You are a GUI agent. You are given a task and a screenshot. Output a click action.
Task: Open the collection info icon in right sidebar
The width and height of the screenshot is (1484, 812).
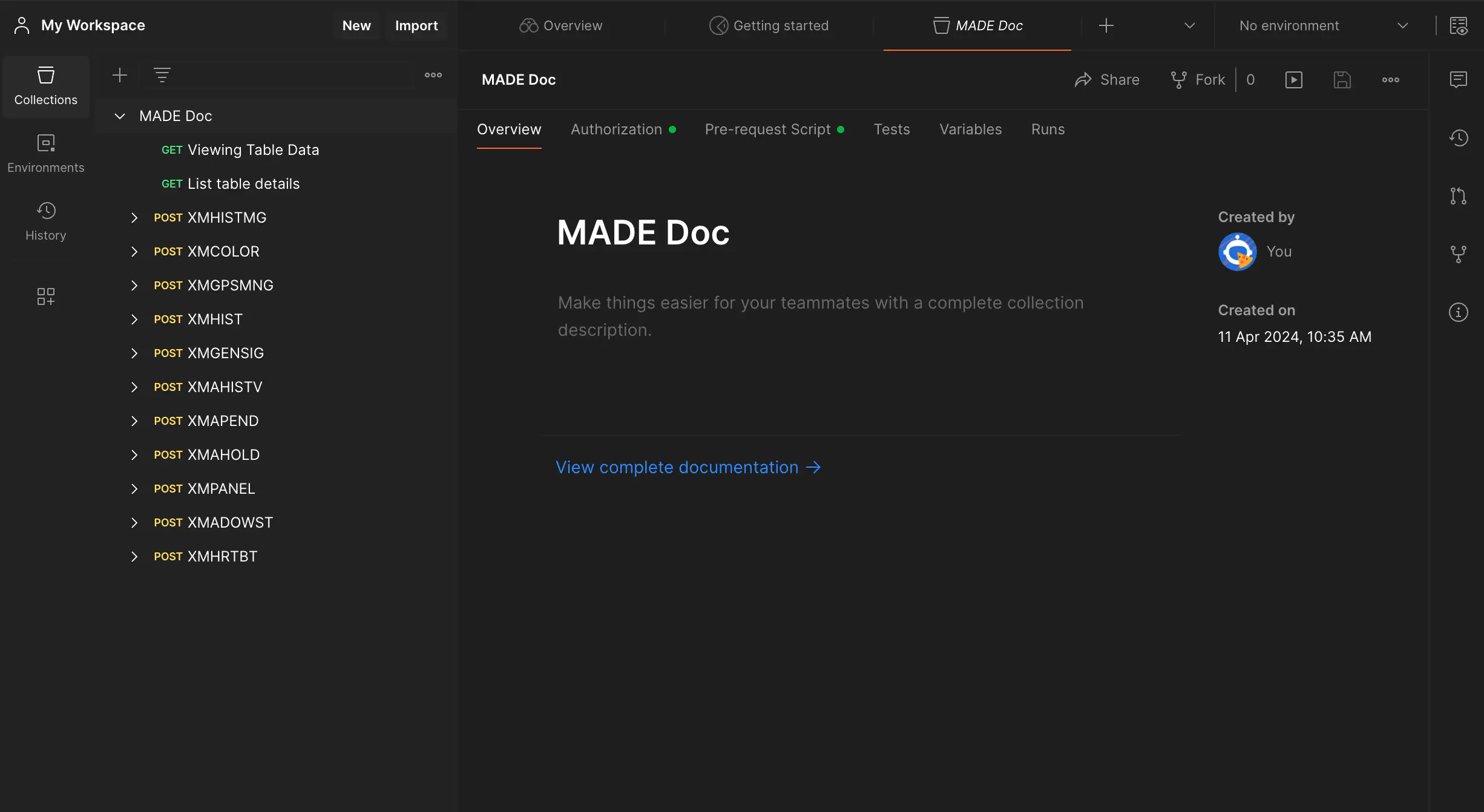click(1459, 312)
